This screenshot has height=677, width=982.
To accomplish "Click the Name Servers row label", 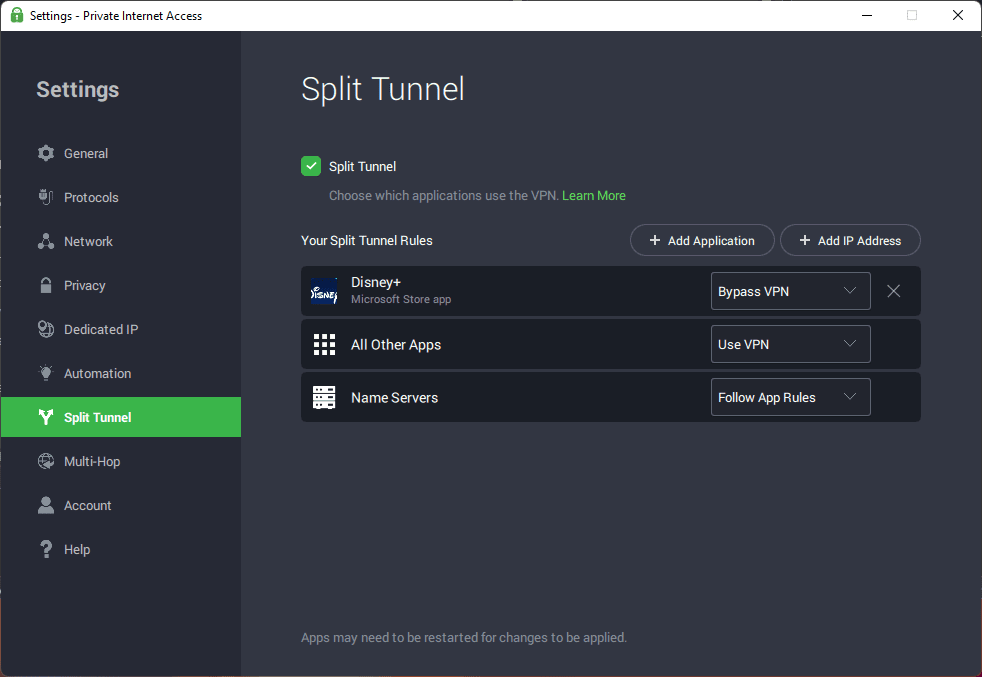I will click(x=394, y=397).
